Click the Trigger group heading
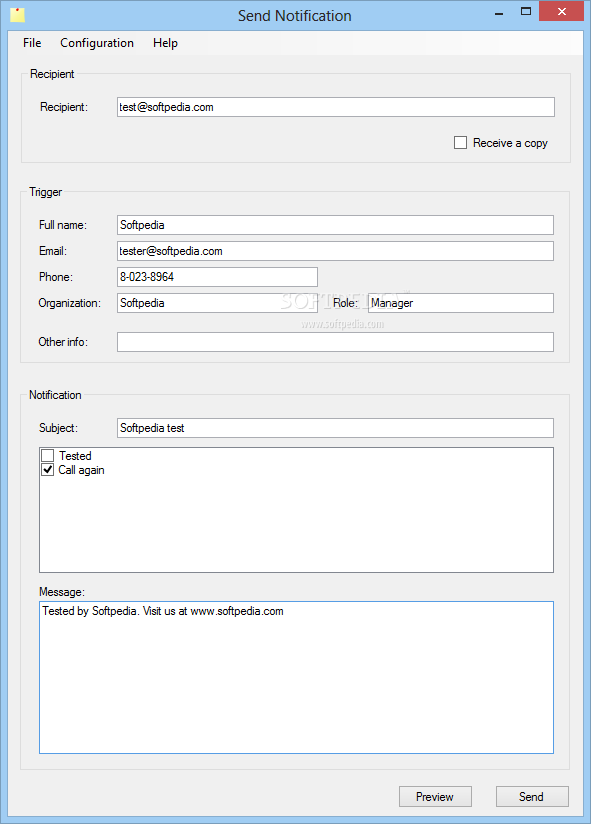This screenshot has height=824, width=591. 46,192
